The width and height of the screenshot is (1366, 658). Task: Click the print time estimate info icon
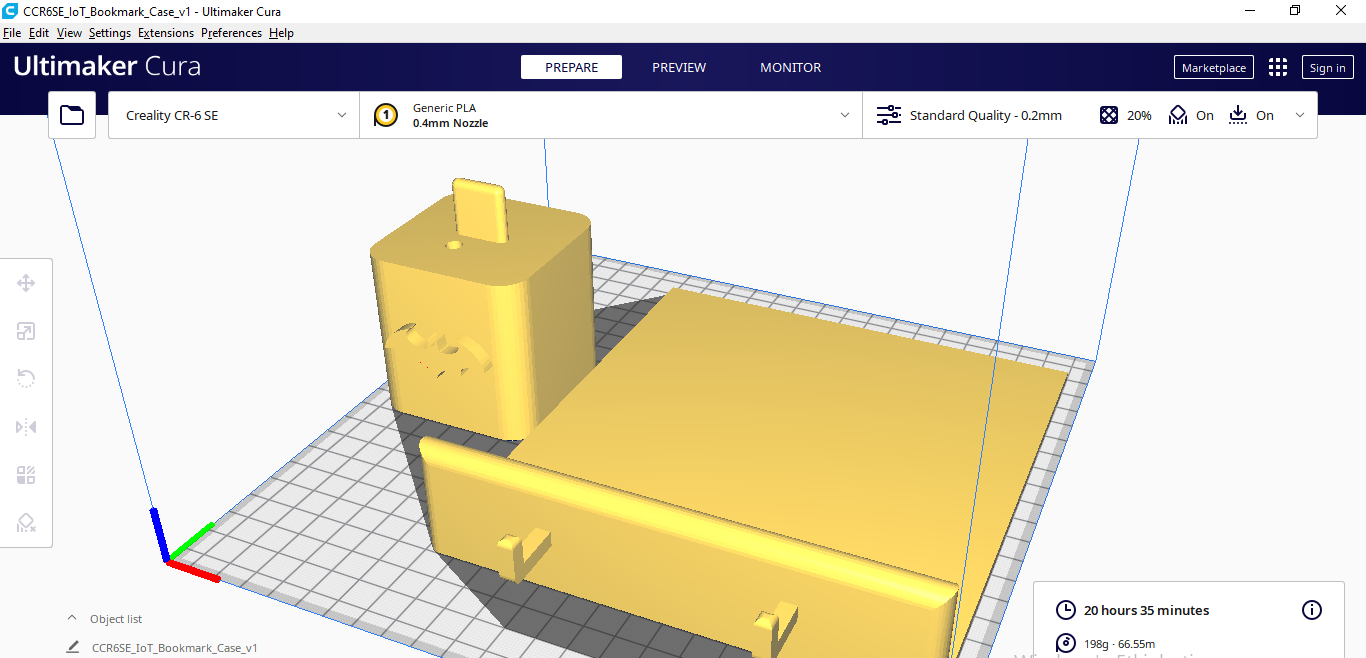tap(1312, 610)
